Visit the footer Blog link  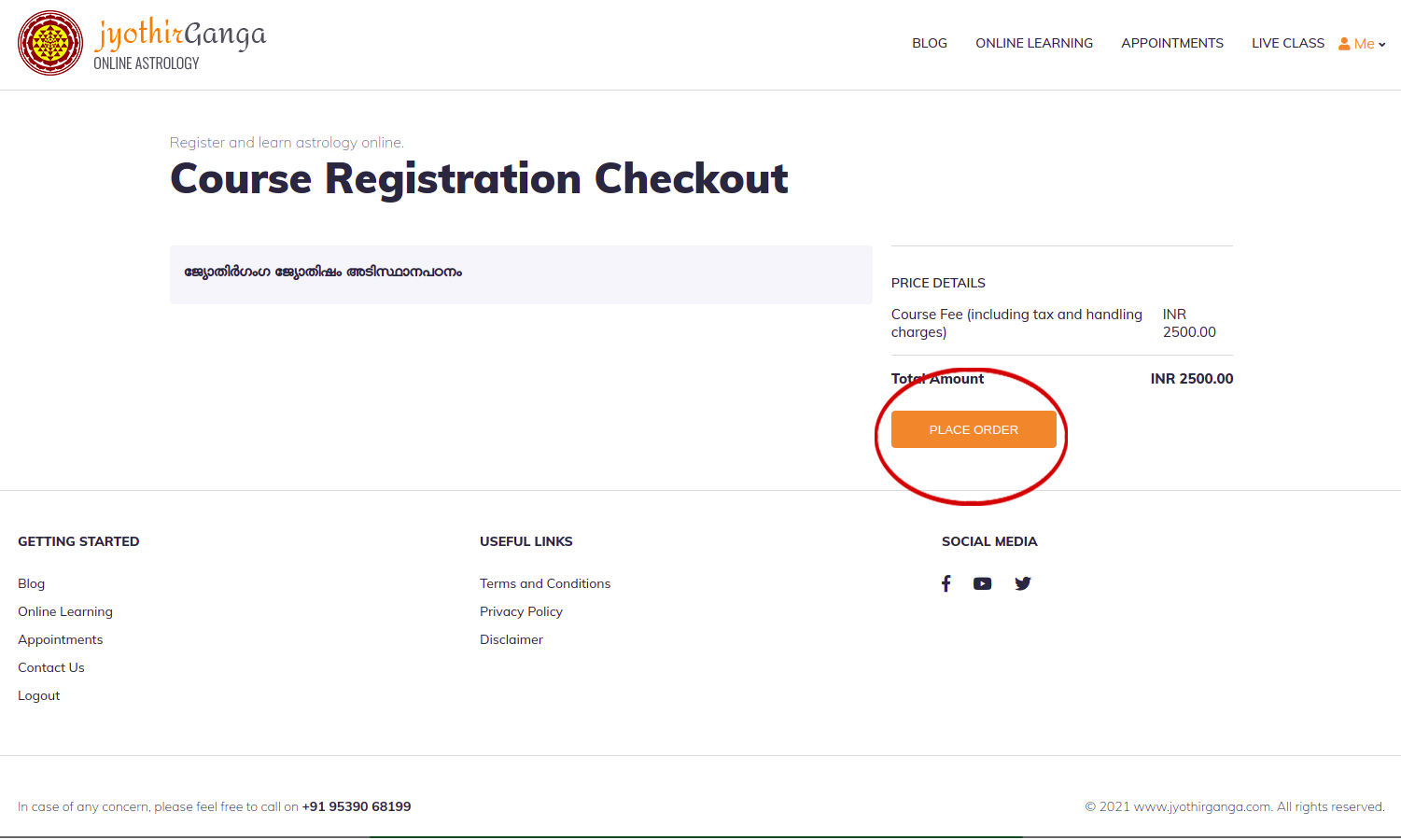[x=32, y=583]
